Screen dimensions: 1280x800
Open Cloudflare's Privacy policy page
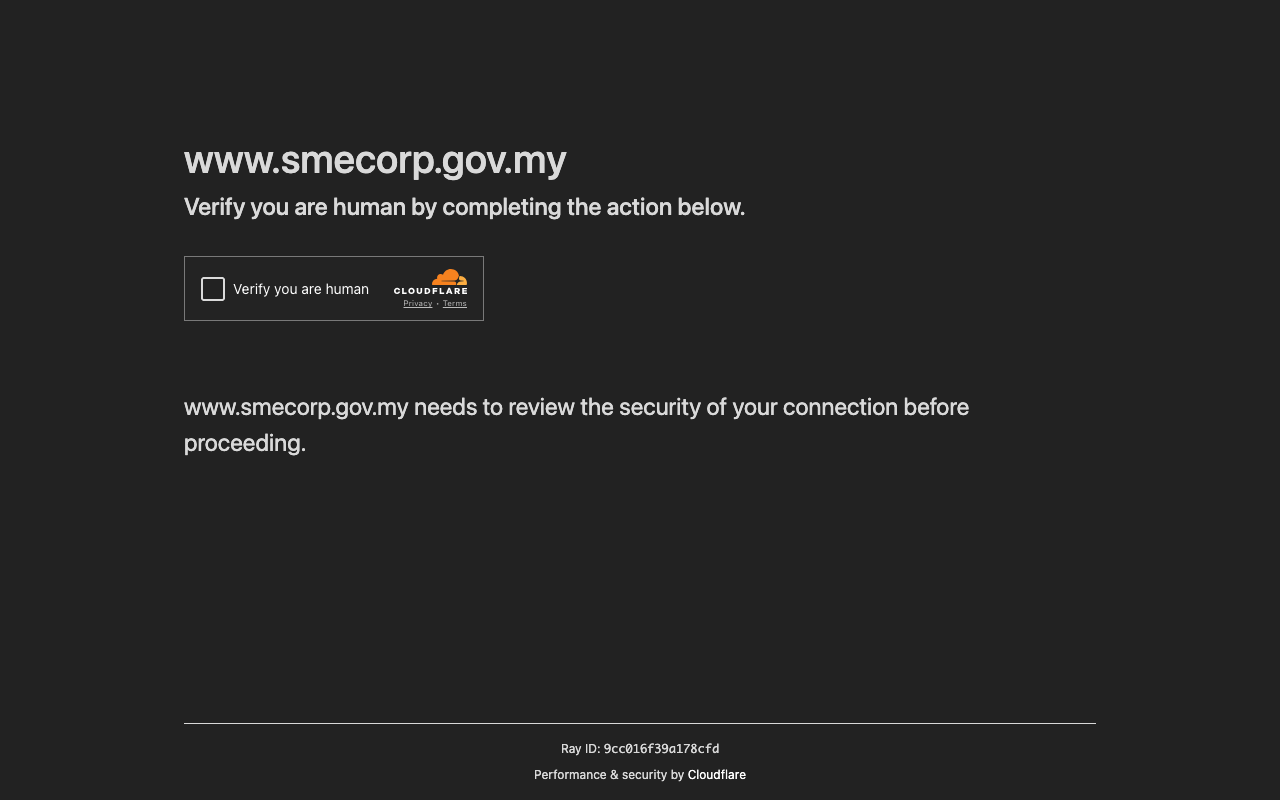click(x=417, y=303)
